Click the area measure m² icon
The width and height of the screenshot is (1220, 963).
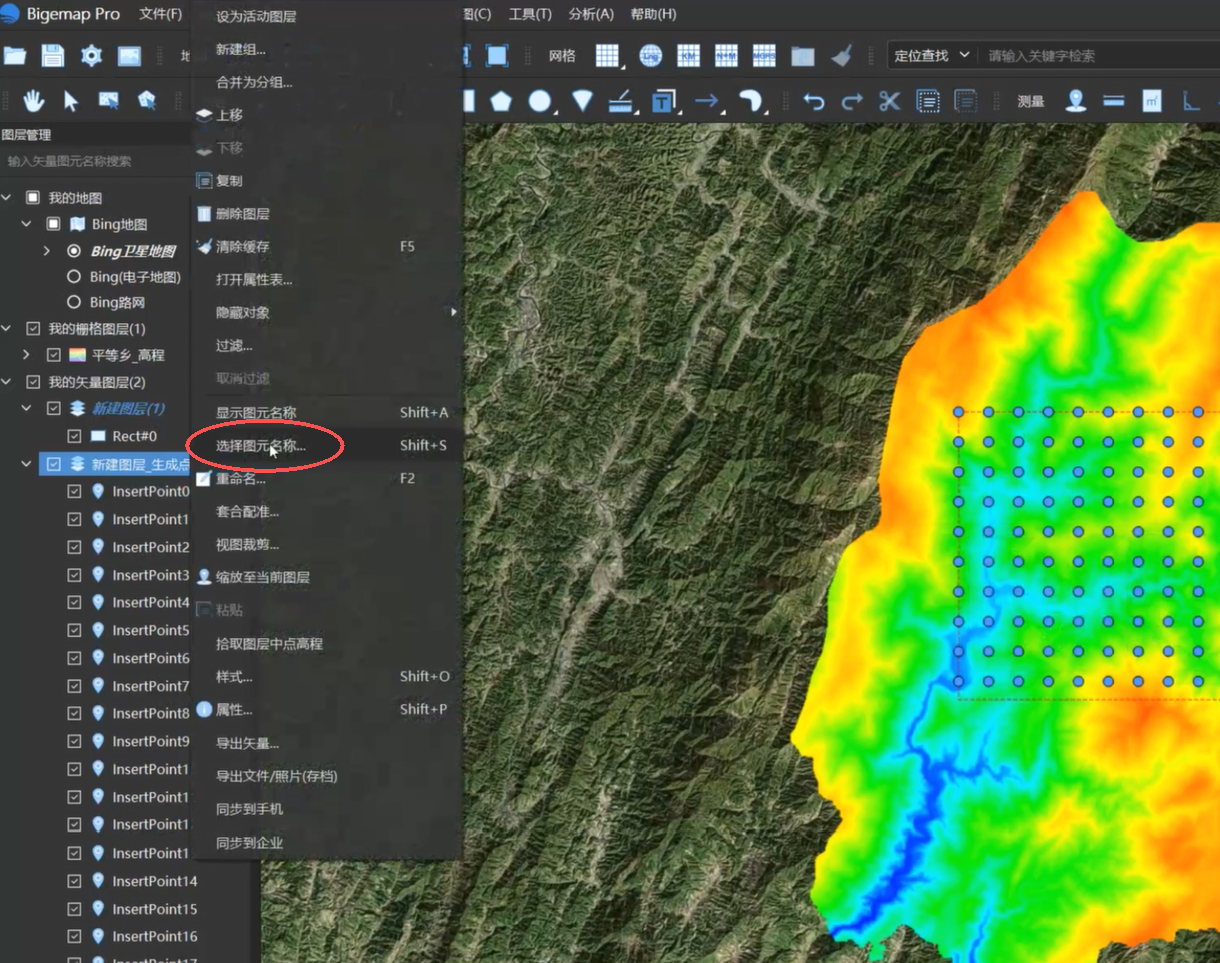pyautogui.click(x=1152, y=100)
